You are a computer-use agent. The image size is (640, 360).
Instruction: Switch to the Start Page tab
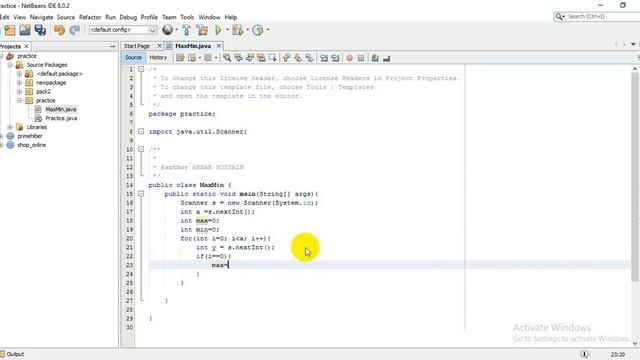coord(137,46)
